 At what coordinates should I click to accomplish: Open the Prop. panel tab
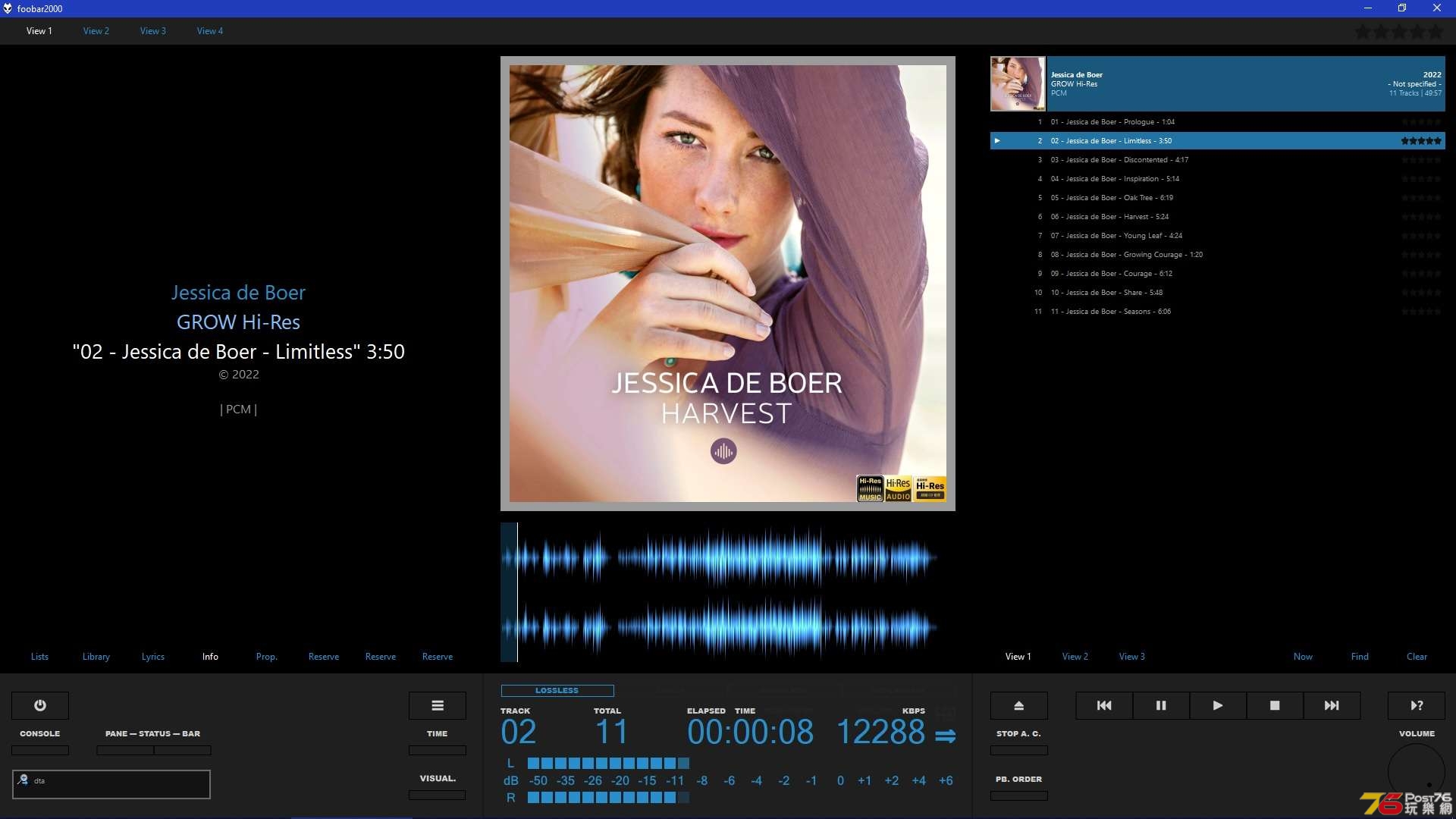[x=267, y=657]
